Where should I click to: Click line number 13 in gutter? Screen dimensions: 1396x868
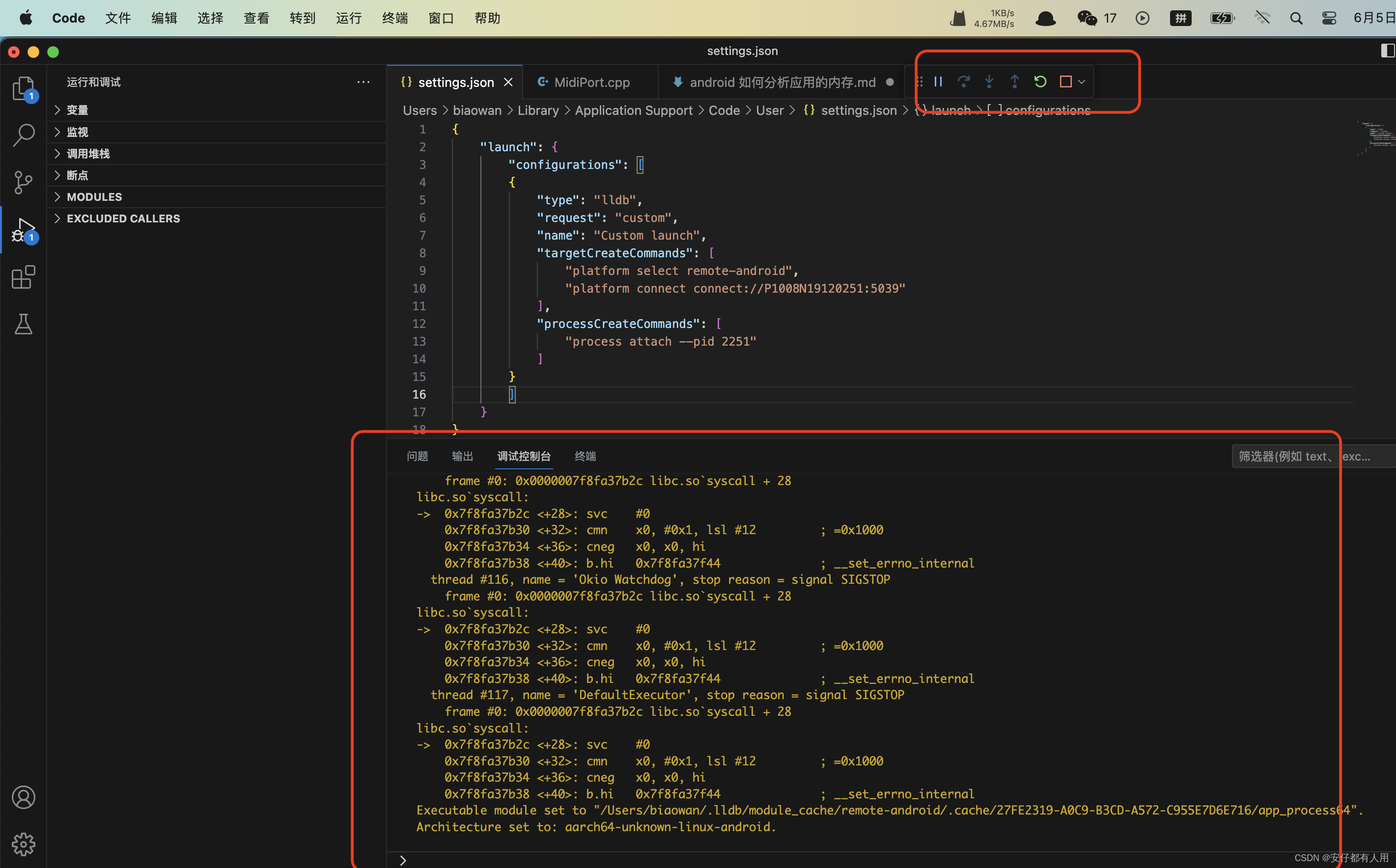(x=419, y=341)
